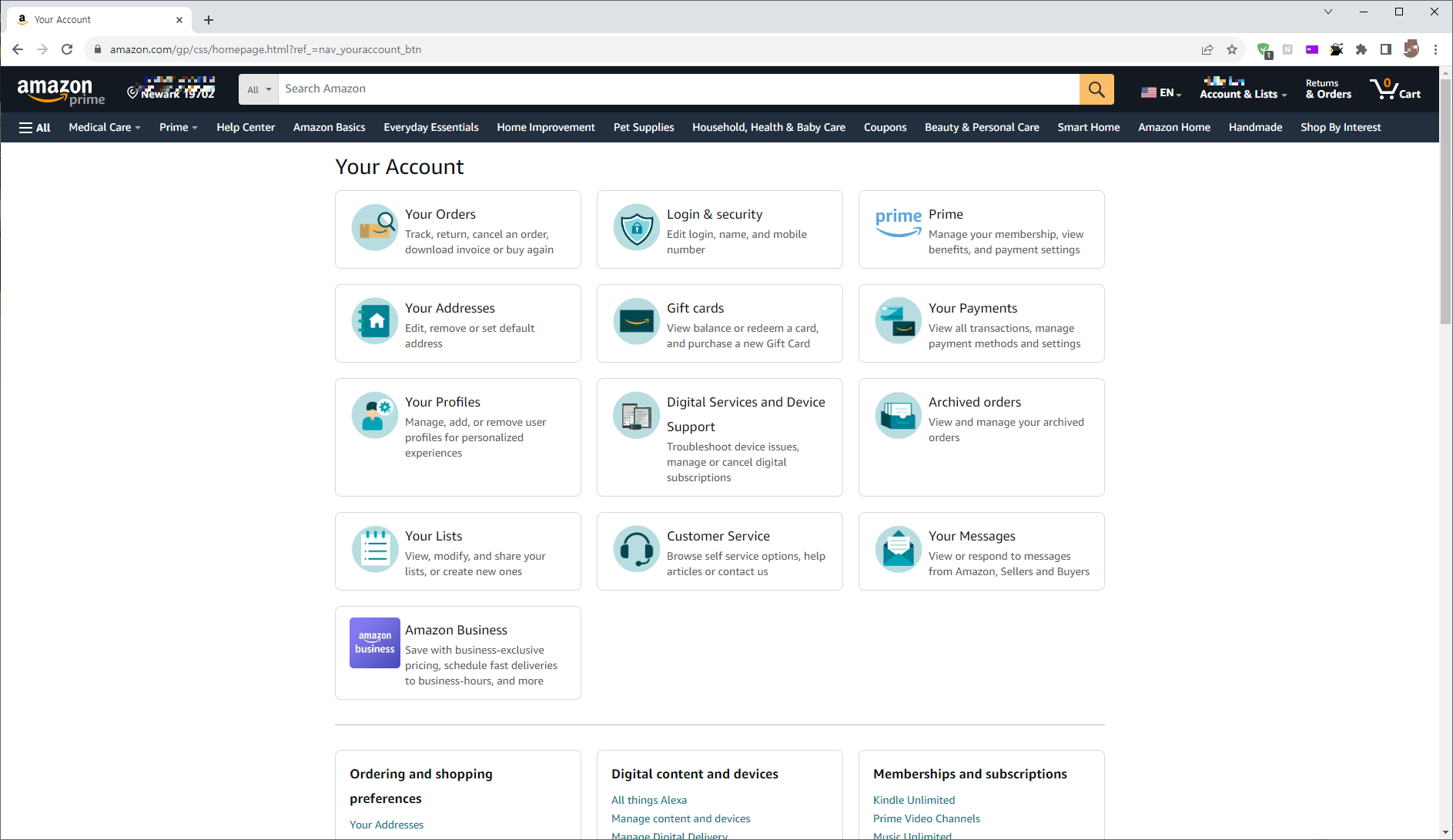Click the browser address bar URL

266,49
